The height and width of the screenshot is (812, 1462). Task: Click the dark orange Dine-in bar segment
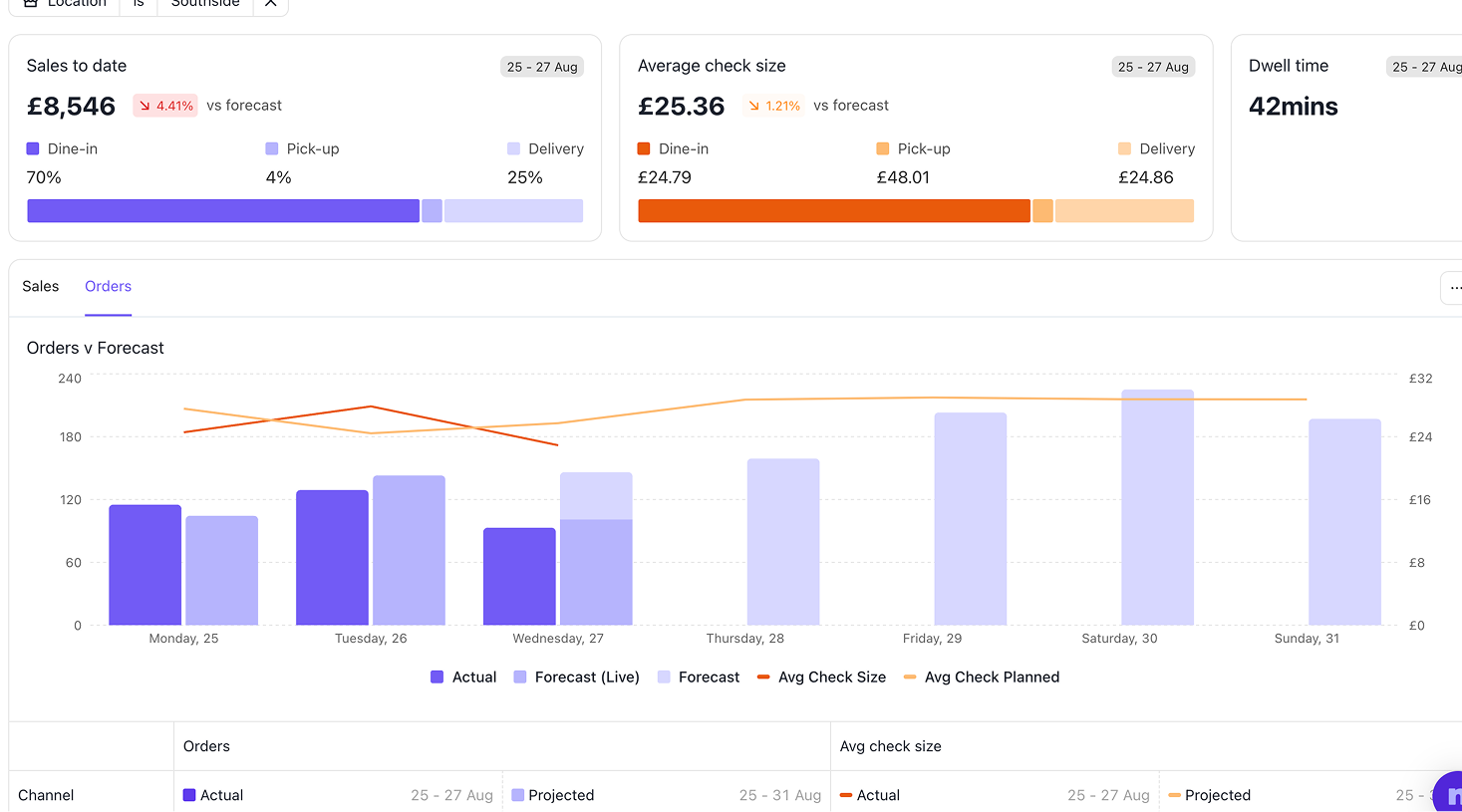[833, 211]
